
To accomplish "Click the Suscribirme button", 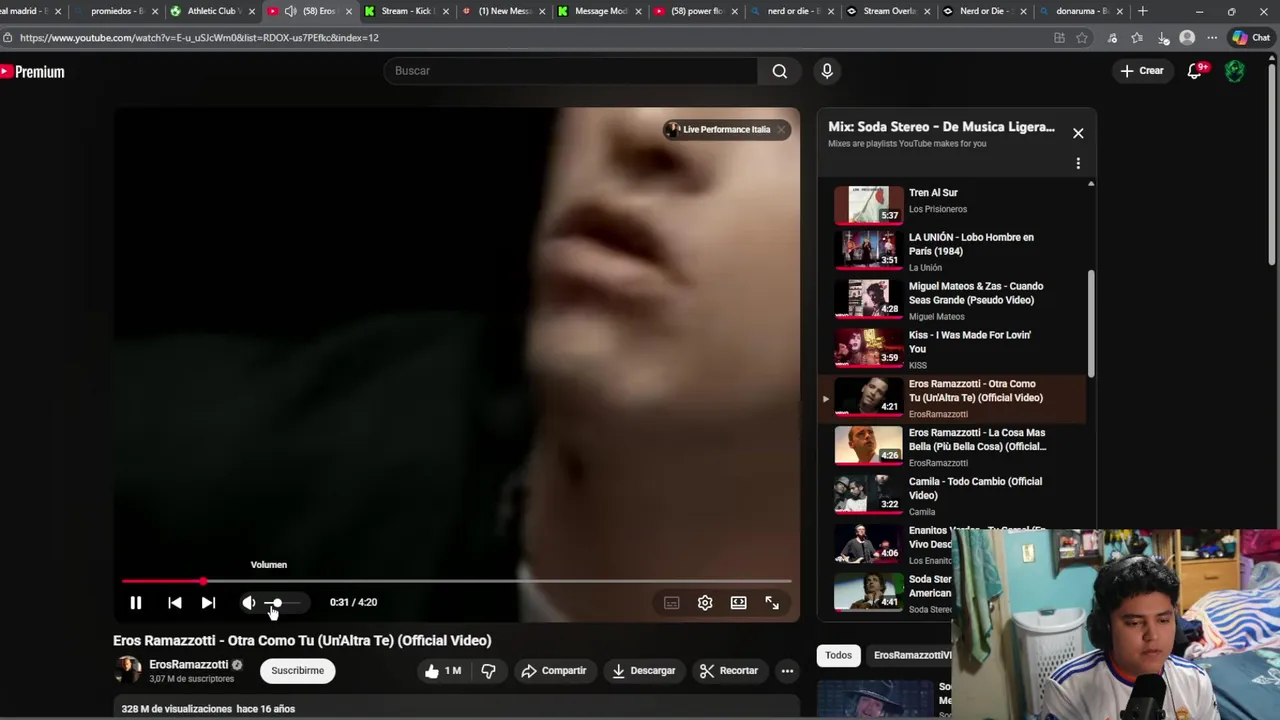I will click(x=298, y=671).
